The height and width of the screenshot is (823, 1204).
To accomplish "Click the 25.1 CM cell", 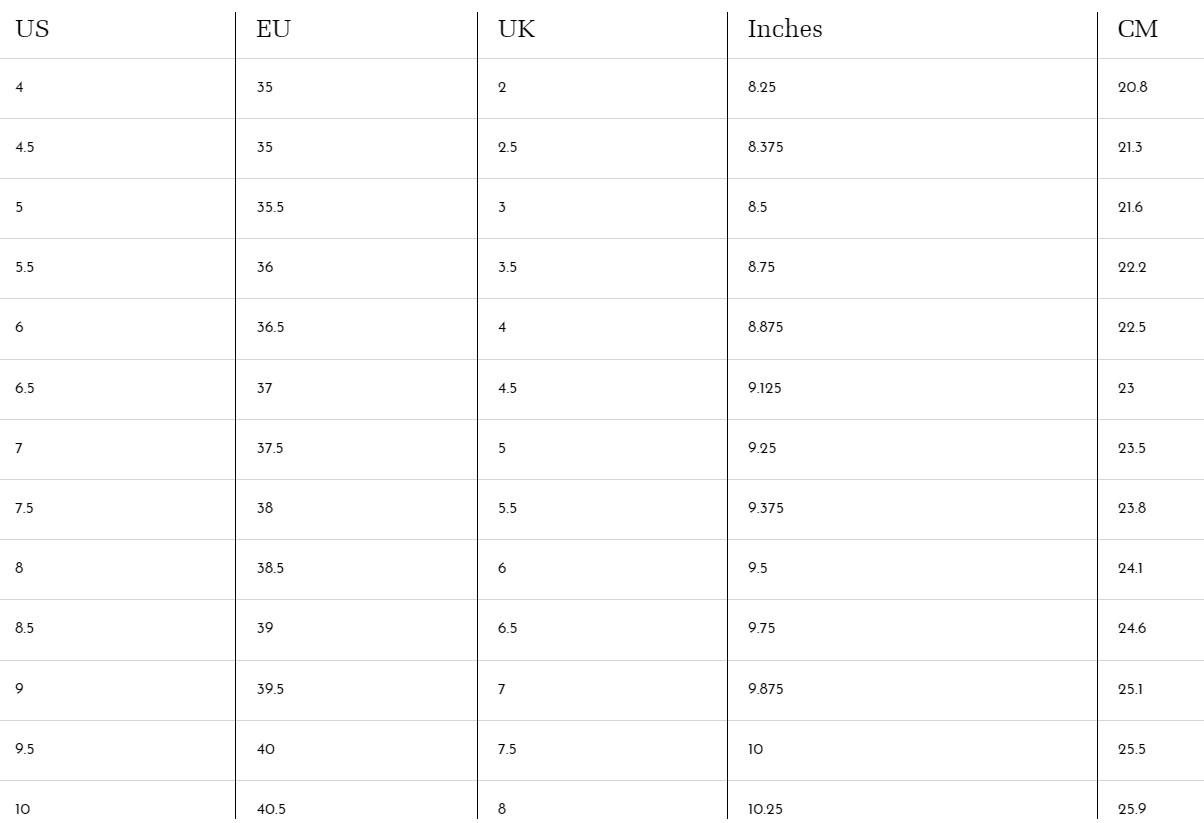I will (x=1130, y=689).
